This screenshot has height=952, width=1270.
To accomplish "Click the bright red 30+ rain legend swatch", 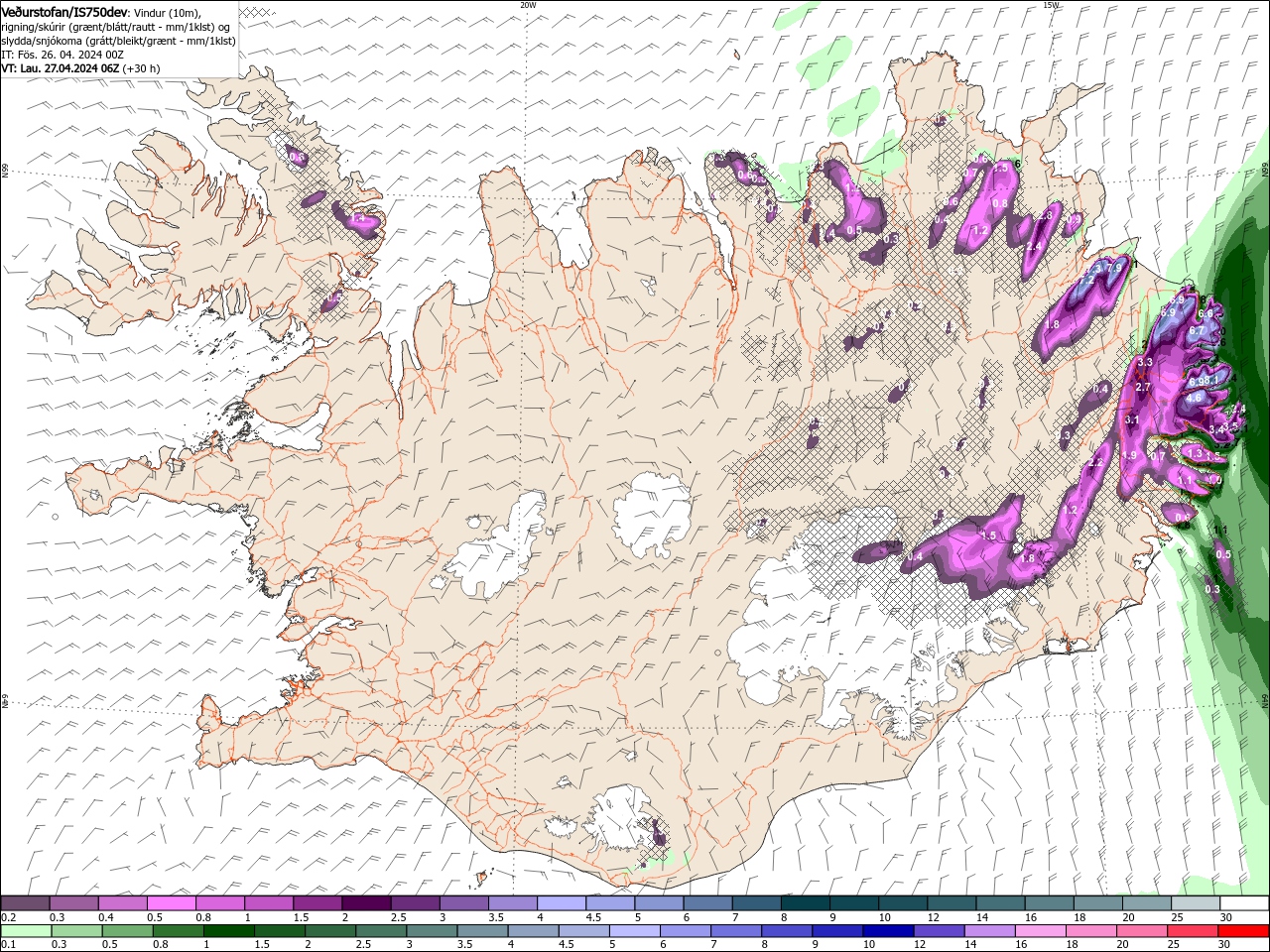I will [1243, 931].
